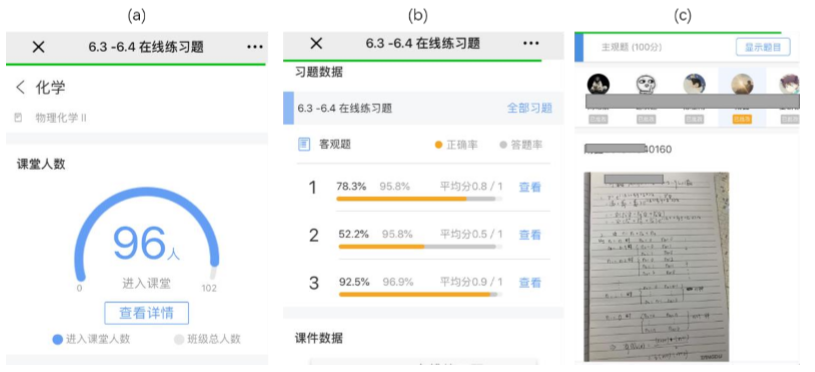Click 查看 for question 3
The image size is (815, 372).
click(530, 283)
